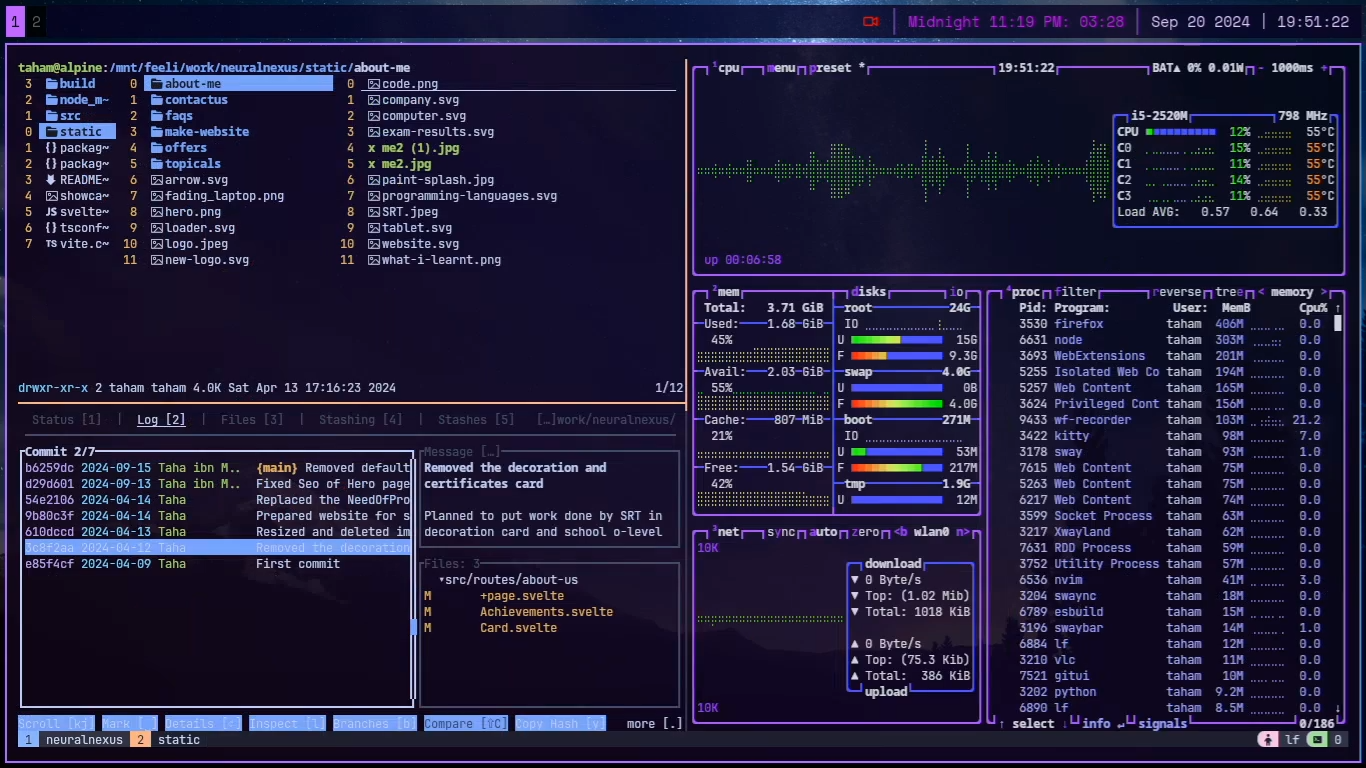Toggle zero in btop net box
The image size is (1366, 768).
tap(866, 532)
